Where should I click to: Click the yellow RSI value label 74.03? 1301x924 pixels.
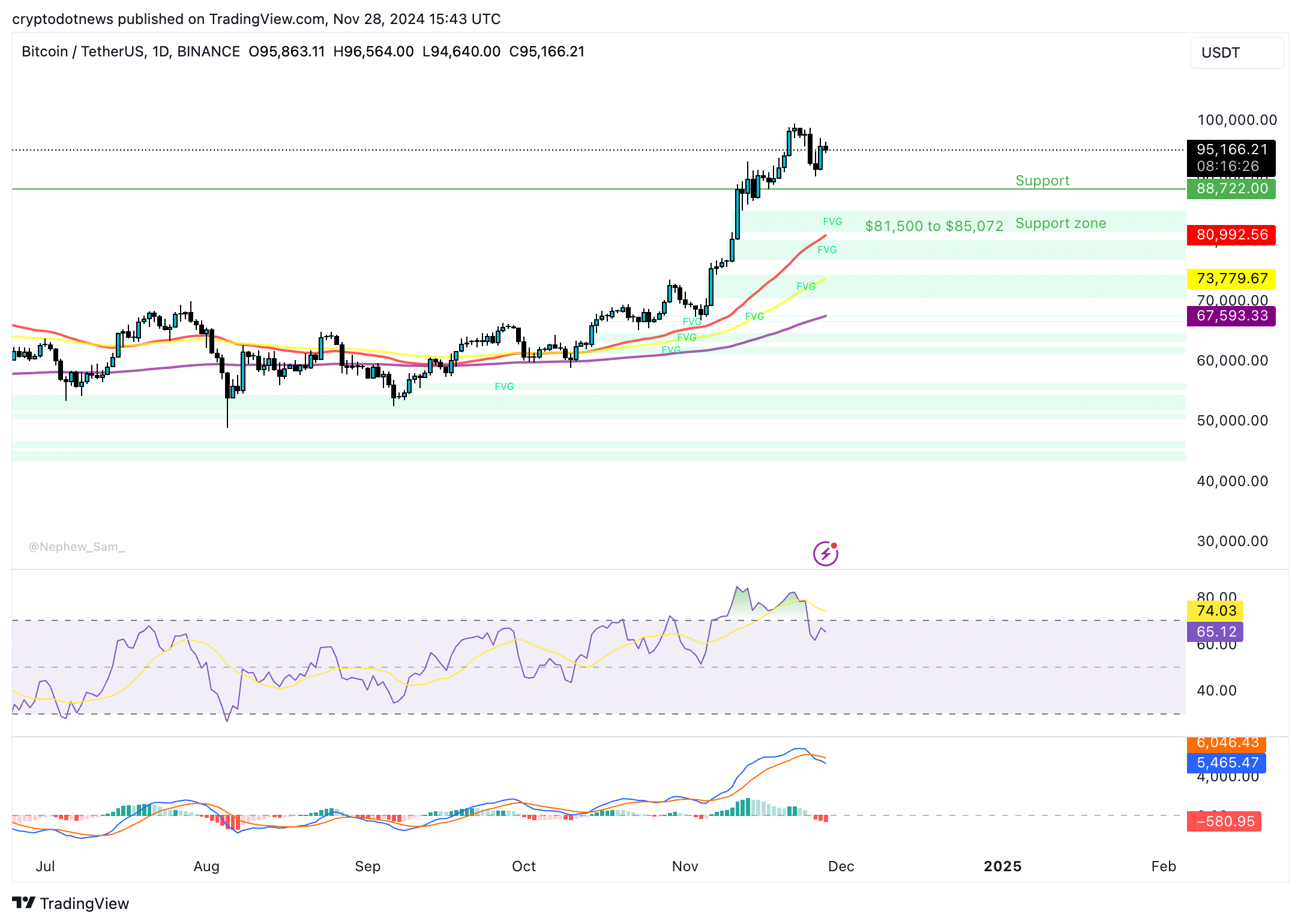1215,611
